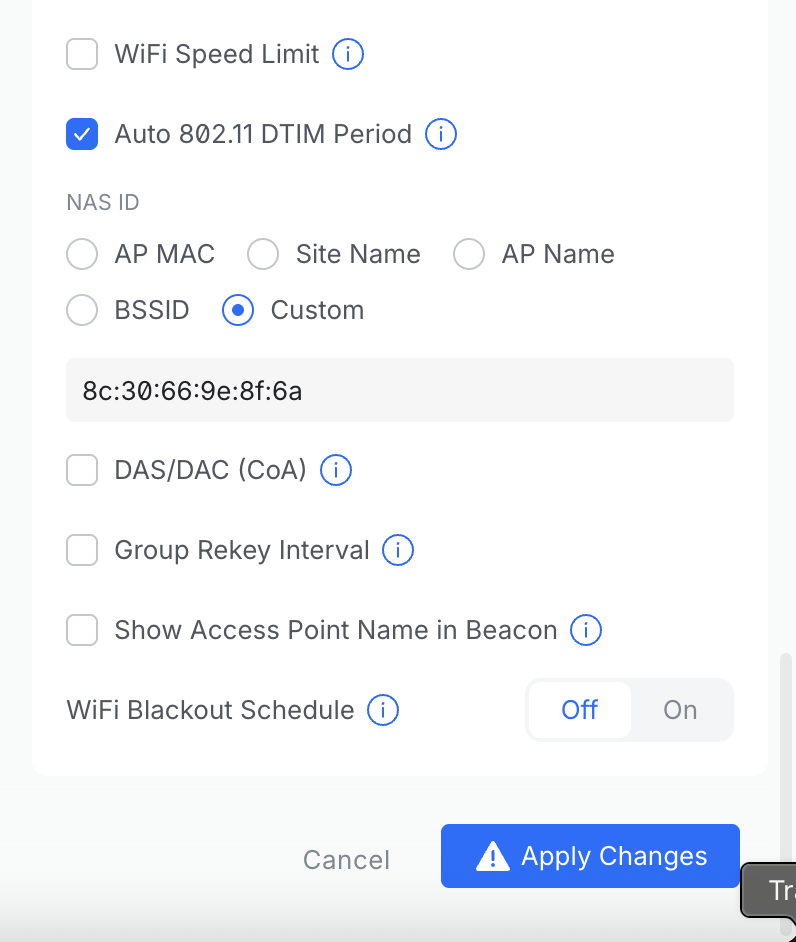The width and height of the screenshot is (796, 942).
Task: Turn WiFi Blackout Schedule On
Action: click(680, 710)
